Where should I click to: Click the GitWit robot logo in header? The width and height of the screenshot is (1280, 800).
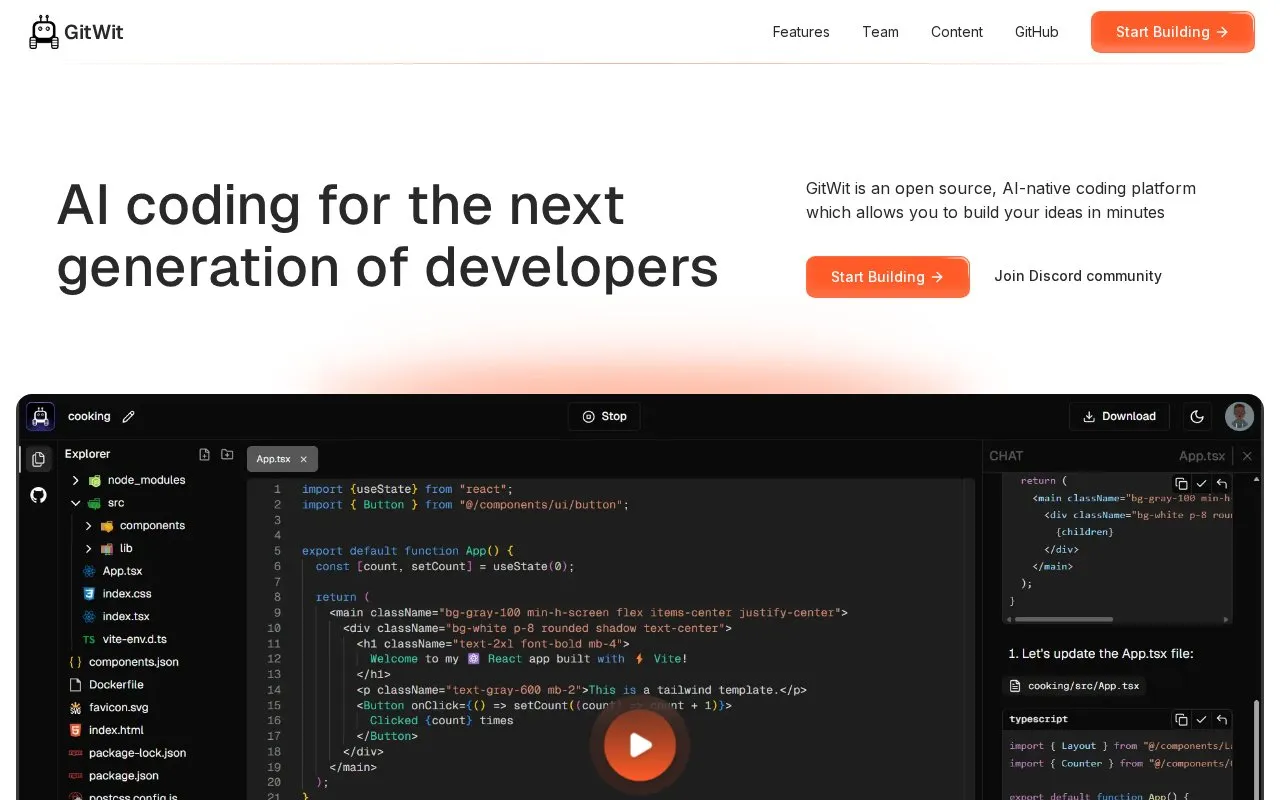44,32
